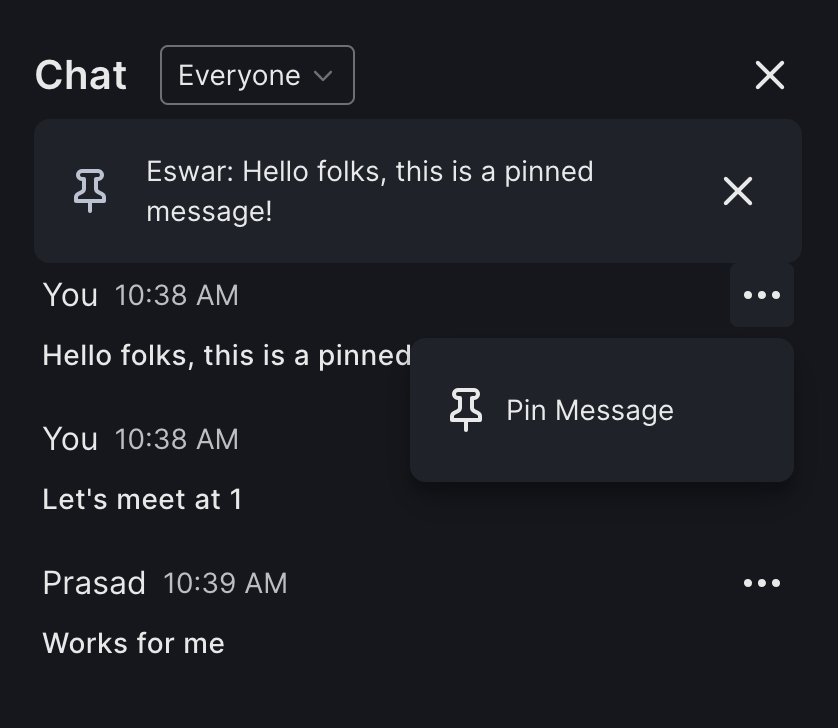838x728 pixels.
Task: Click Eswar's pinned message text
Action: tap(370, 190)
